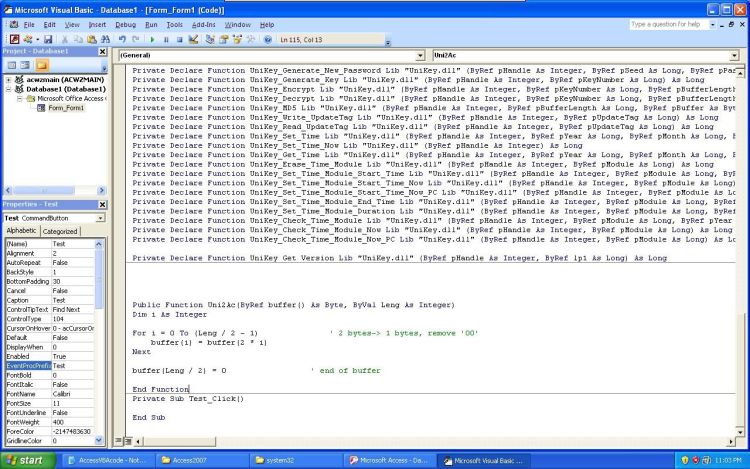The image size is (750, 469).
Task: Switch to the AccessVBAcode Notepad taskbar button
Action: pyautogui.click(x=109, y=460)
